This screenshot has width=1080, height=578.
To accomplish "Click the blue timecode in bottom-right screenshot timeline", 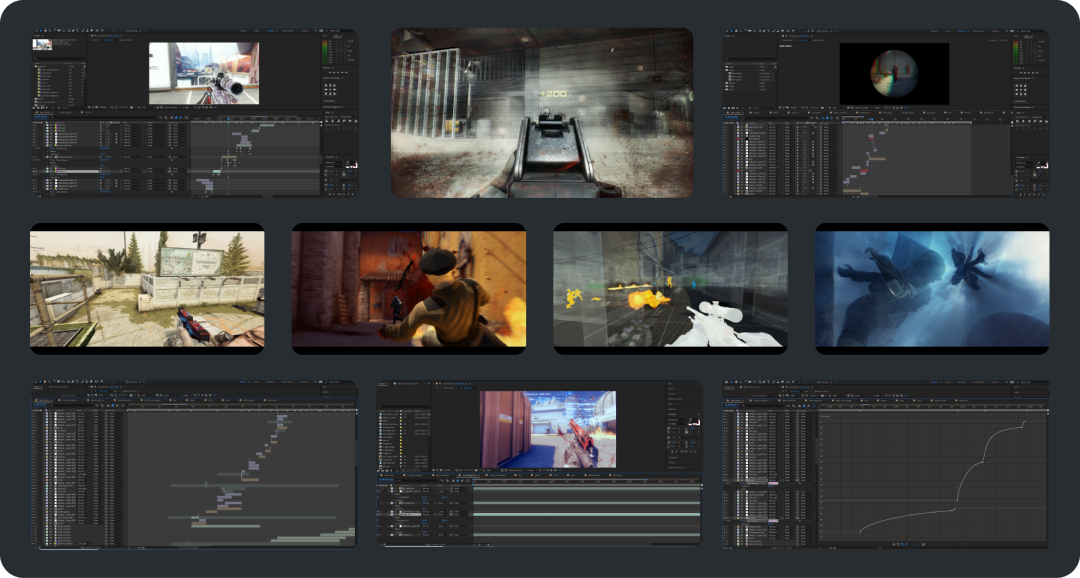I will (731, 405).
